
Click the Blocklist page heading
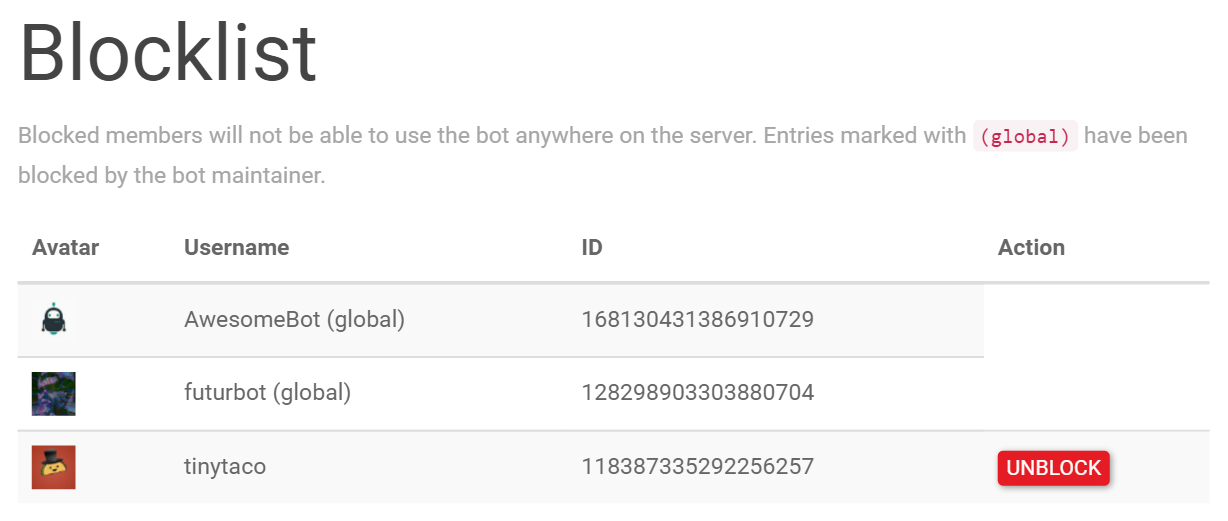(168, 52)
